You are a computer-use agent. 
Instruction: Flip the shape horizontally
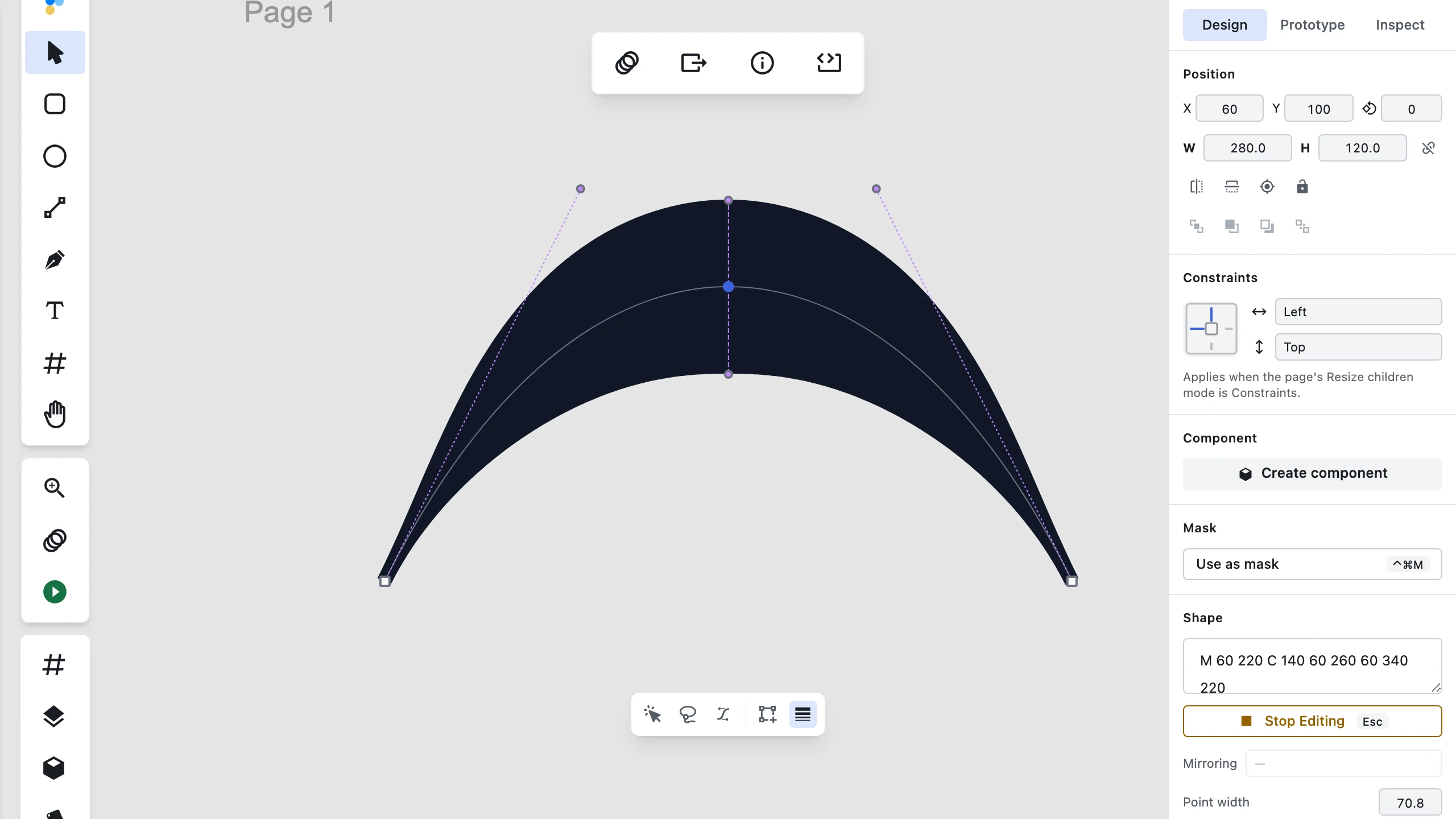click(1197, 187)
